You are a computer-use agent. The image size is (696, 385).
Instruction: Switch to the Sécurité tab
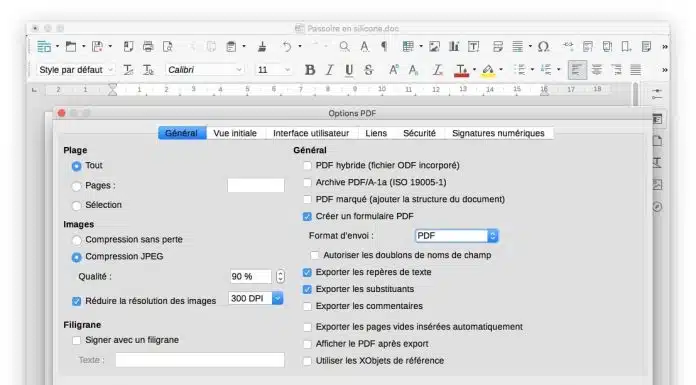(x=419, y=133)
